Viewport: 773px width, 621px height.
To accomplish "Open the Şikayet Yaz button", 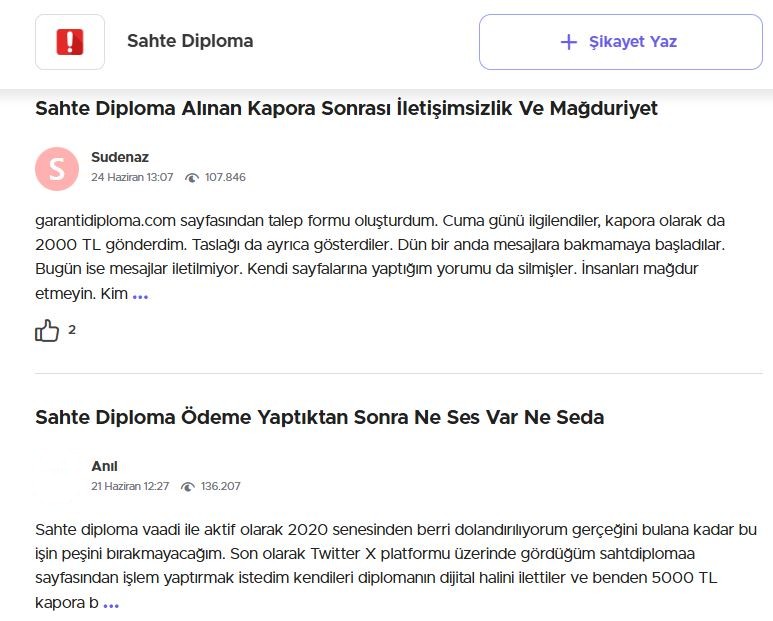I will point(621,42).
